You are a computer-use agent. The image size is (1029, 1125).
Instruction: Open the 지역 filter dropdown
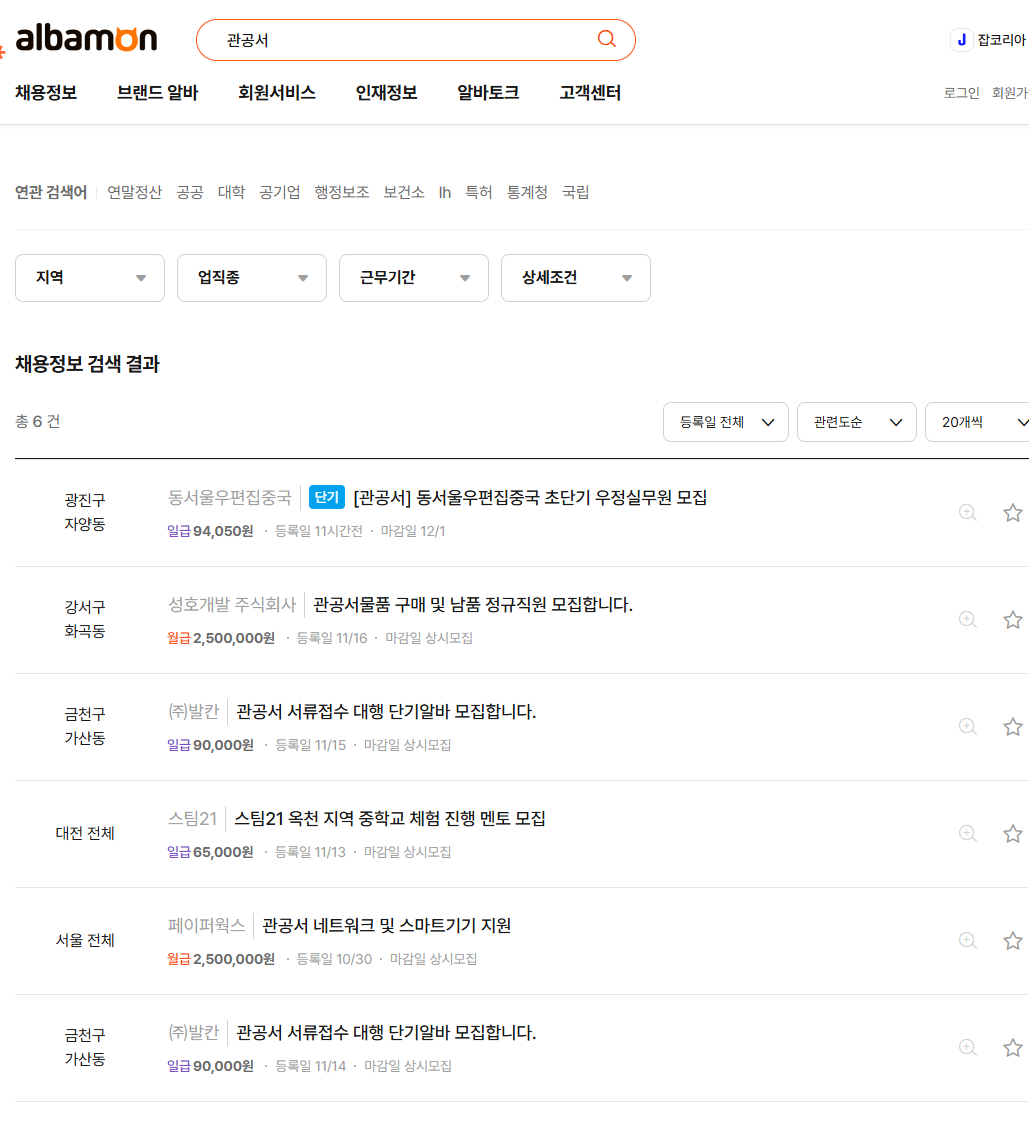[90, 278]
